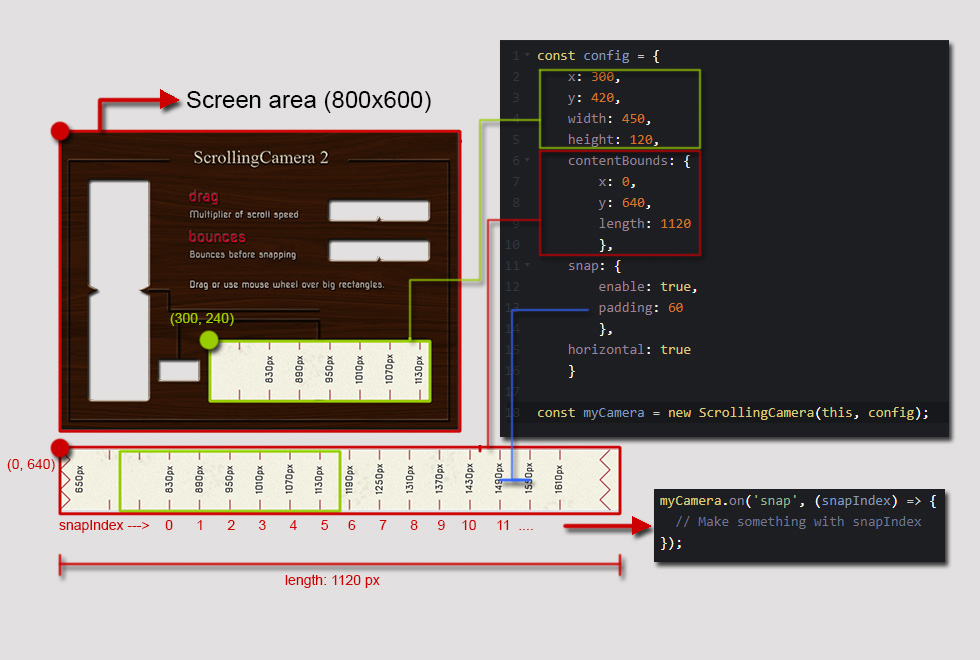Click the red dot at Screen area's corner
This screenshot has height=660, width=980.
click(60, 131)
